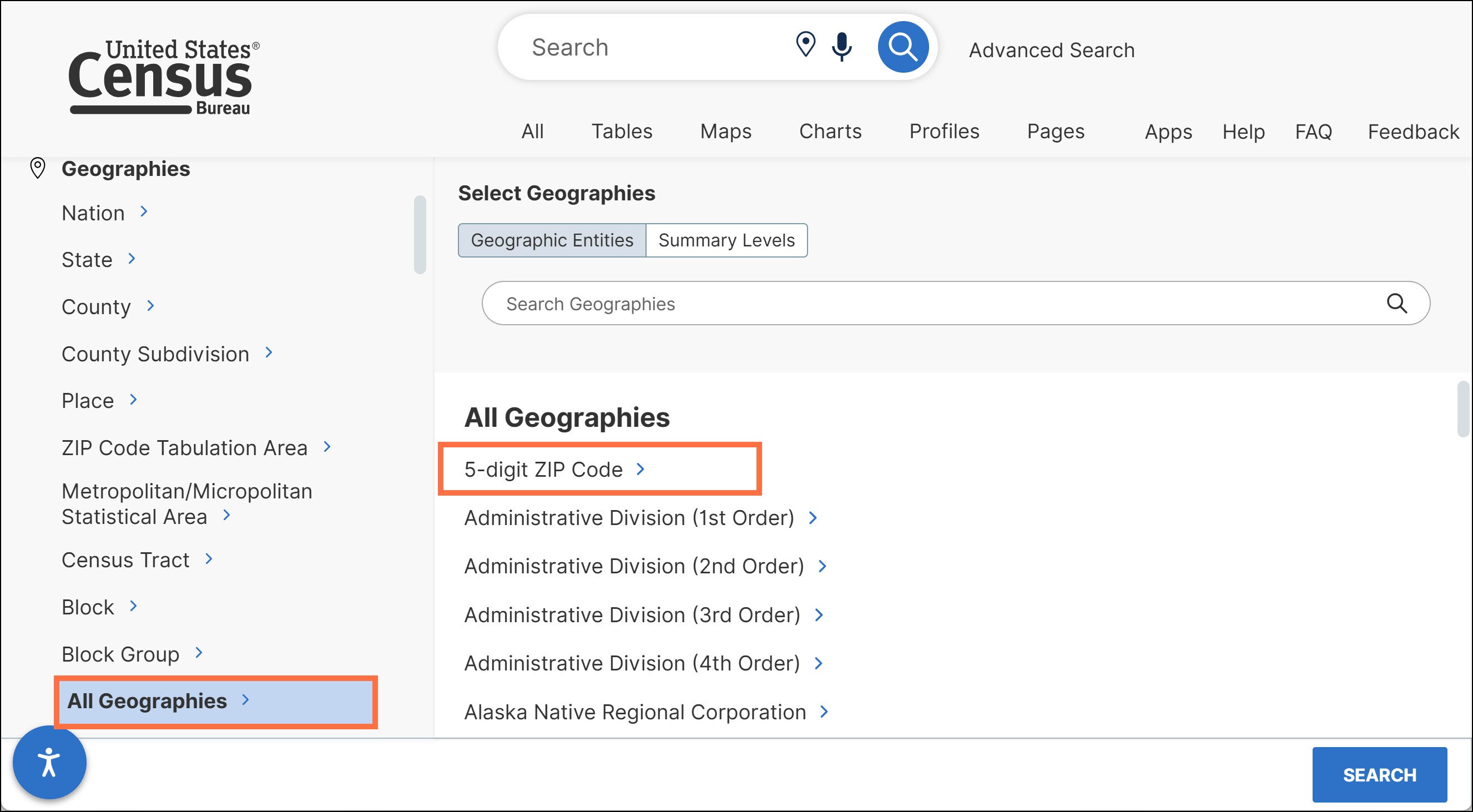Expand the Place geography
The height and width of the screenshot is (812, 1473).
(x=99, y=401)
